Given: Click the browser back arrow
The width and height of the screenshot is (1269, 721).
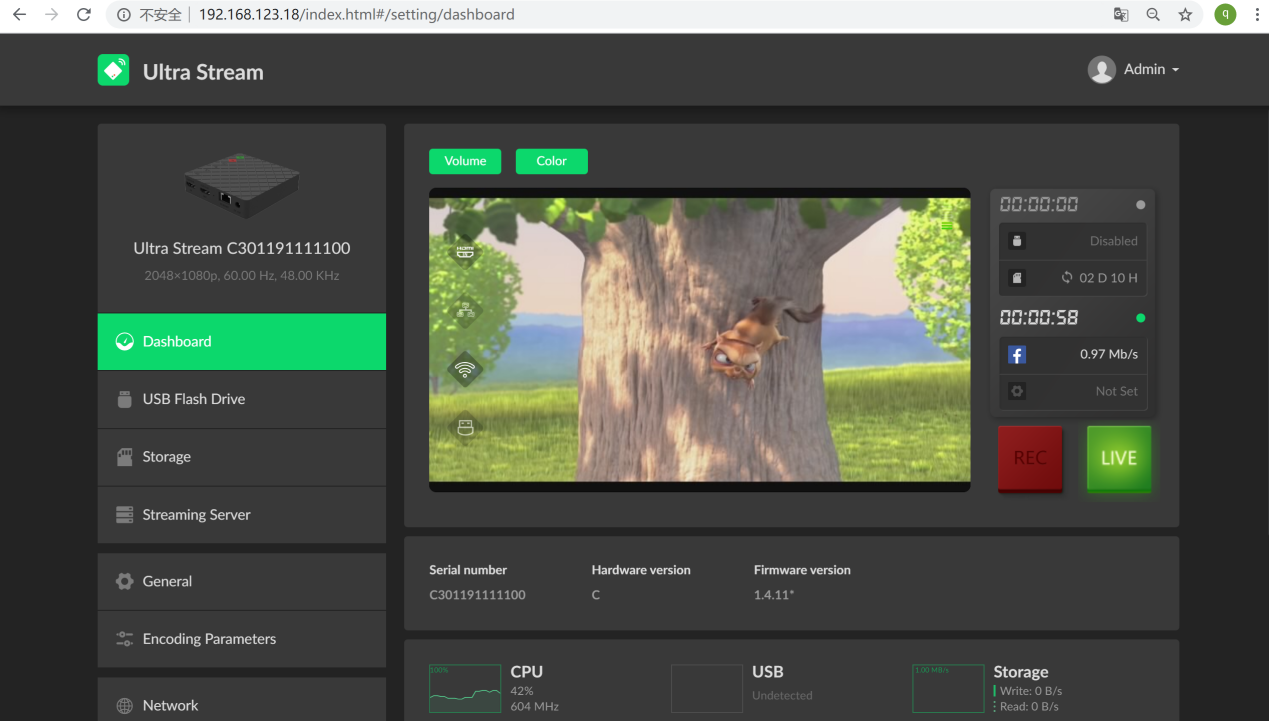Looking at the screenshot, I should click(19, 15).
